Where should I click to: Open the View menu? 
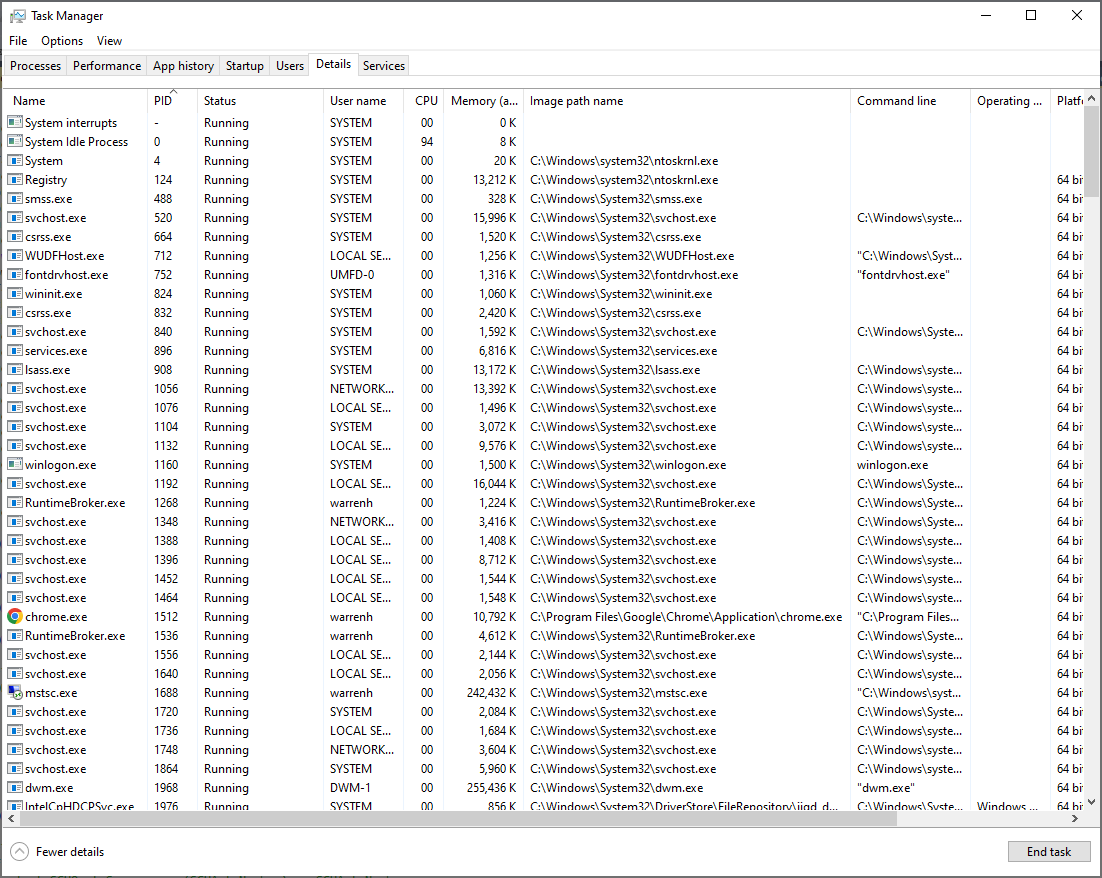[110, 41]
